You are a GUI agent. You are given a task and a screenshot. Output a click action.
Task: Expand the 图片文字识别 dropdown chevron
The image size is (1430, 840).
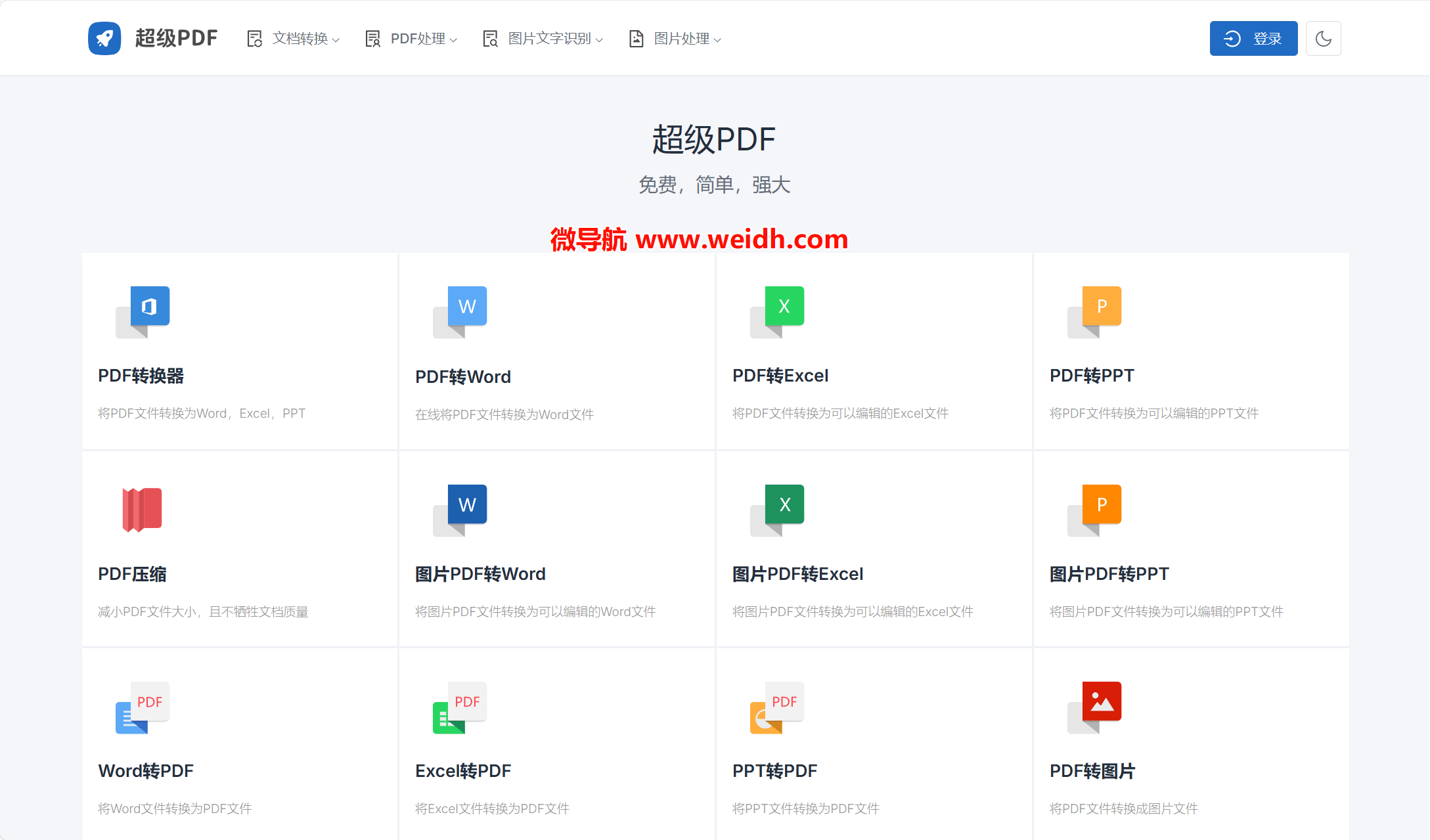point(599,40)
